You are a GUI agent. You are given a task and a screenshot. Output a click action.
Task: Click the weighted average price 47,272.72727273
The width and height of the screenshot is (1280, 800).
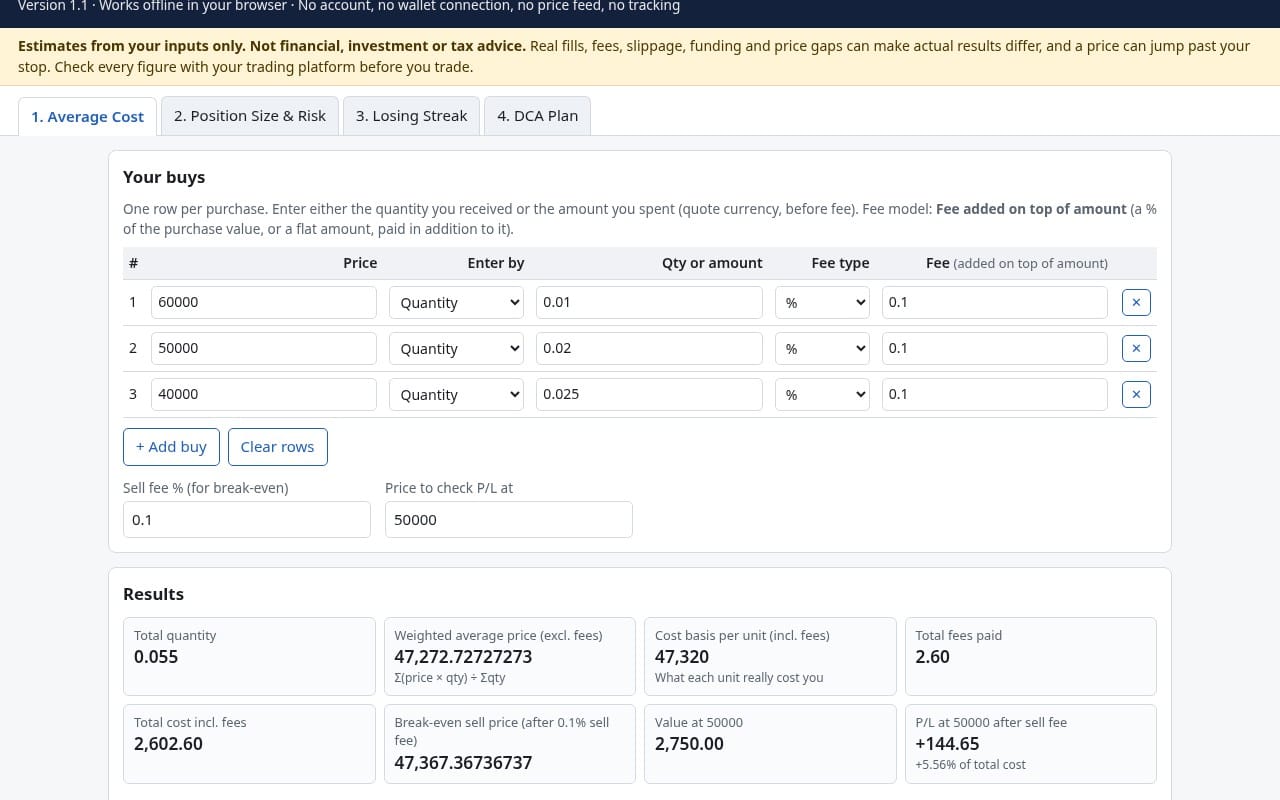tap(463, 657)
